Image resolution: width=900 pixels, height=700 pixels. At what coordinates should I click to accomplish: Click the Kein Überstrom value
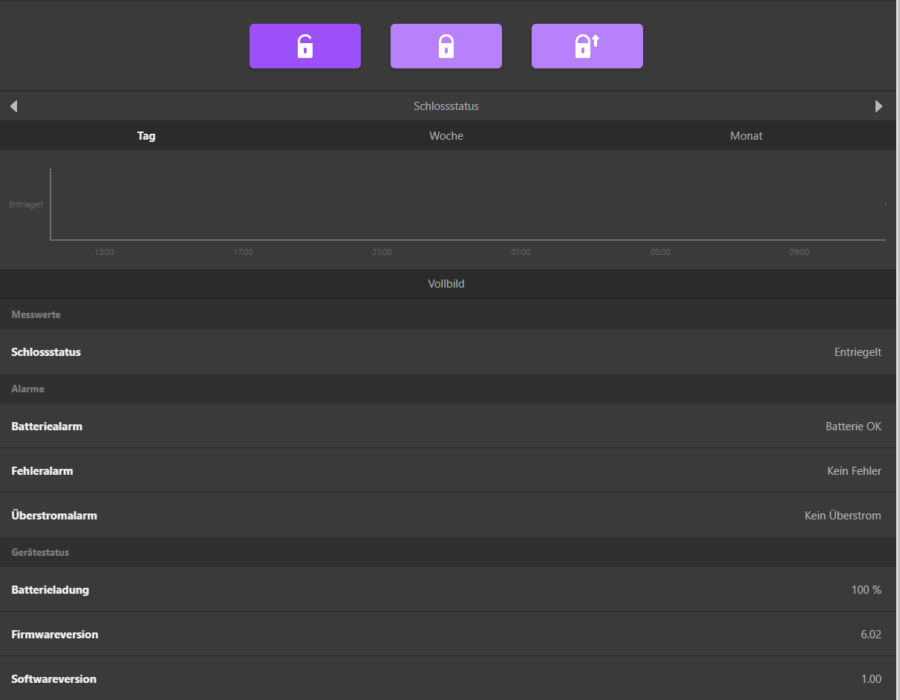pyautogui.click(x=843, y=515)
